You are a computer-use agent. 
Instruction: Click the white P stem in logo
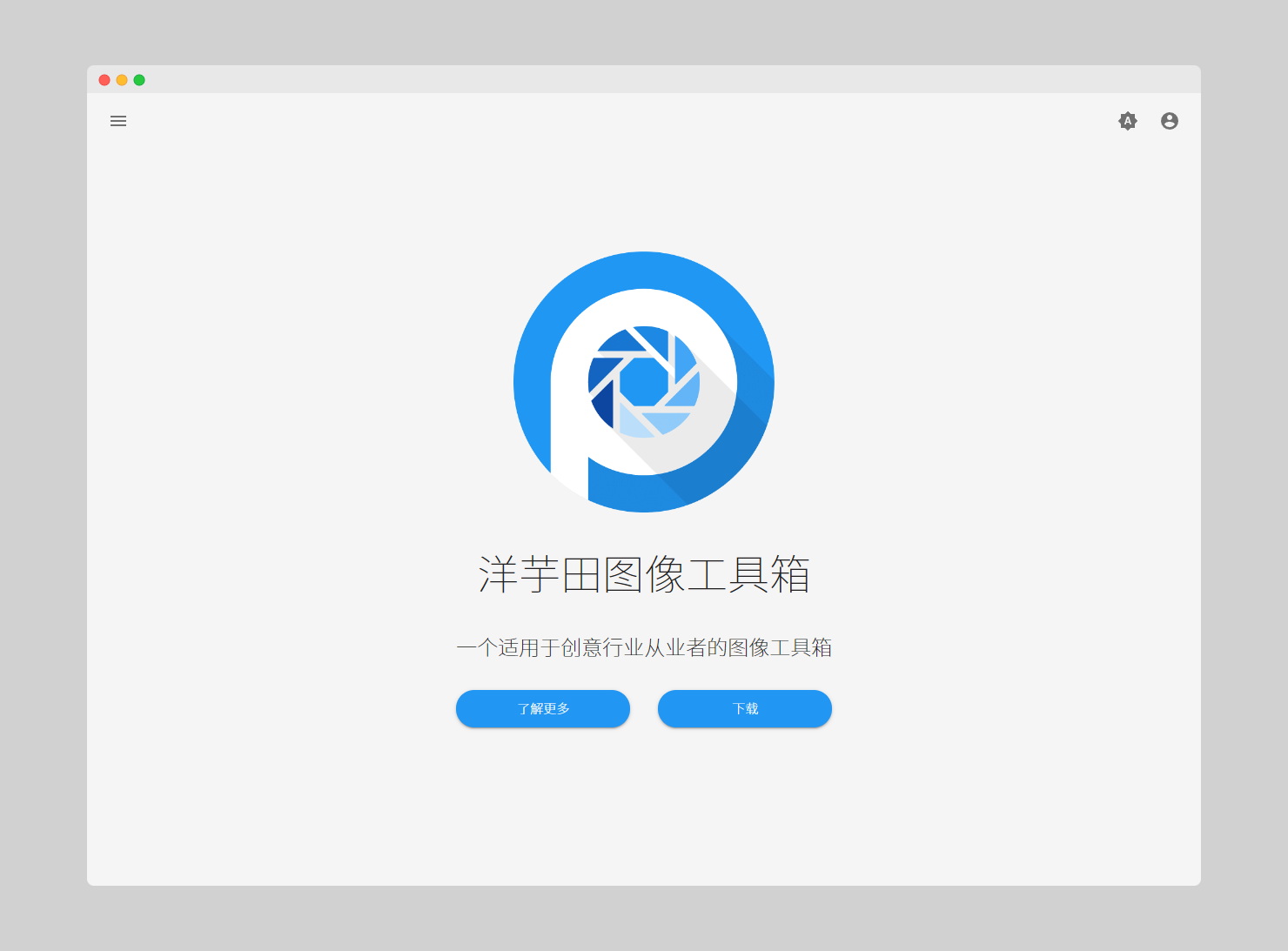pos(569,435)
